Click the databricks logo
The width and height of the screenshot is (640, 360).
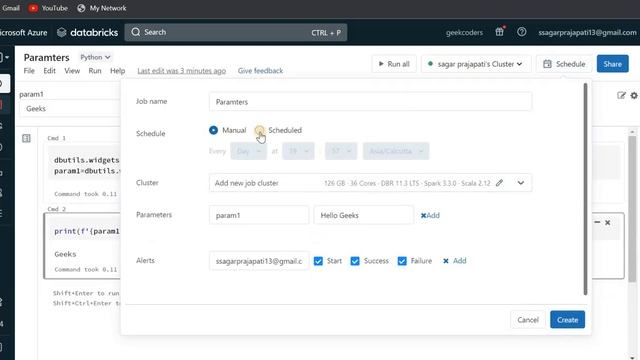[x=87, y=32]
